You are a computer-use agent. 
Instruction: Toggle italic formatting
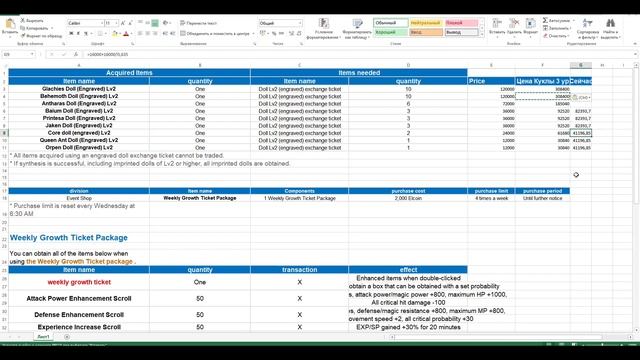click(x=78, y=33)
